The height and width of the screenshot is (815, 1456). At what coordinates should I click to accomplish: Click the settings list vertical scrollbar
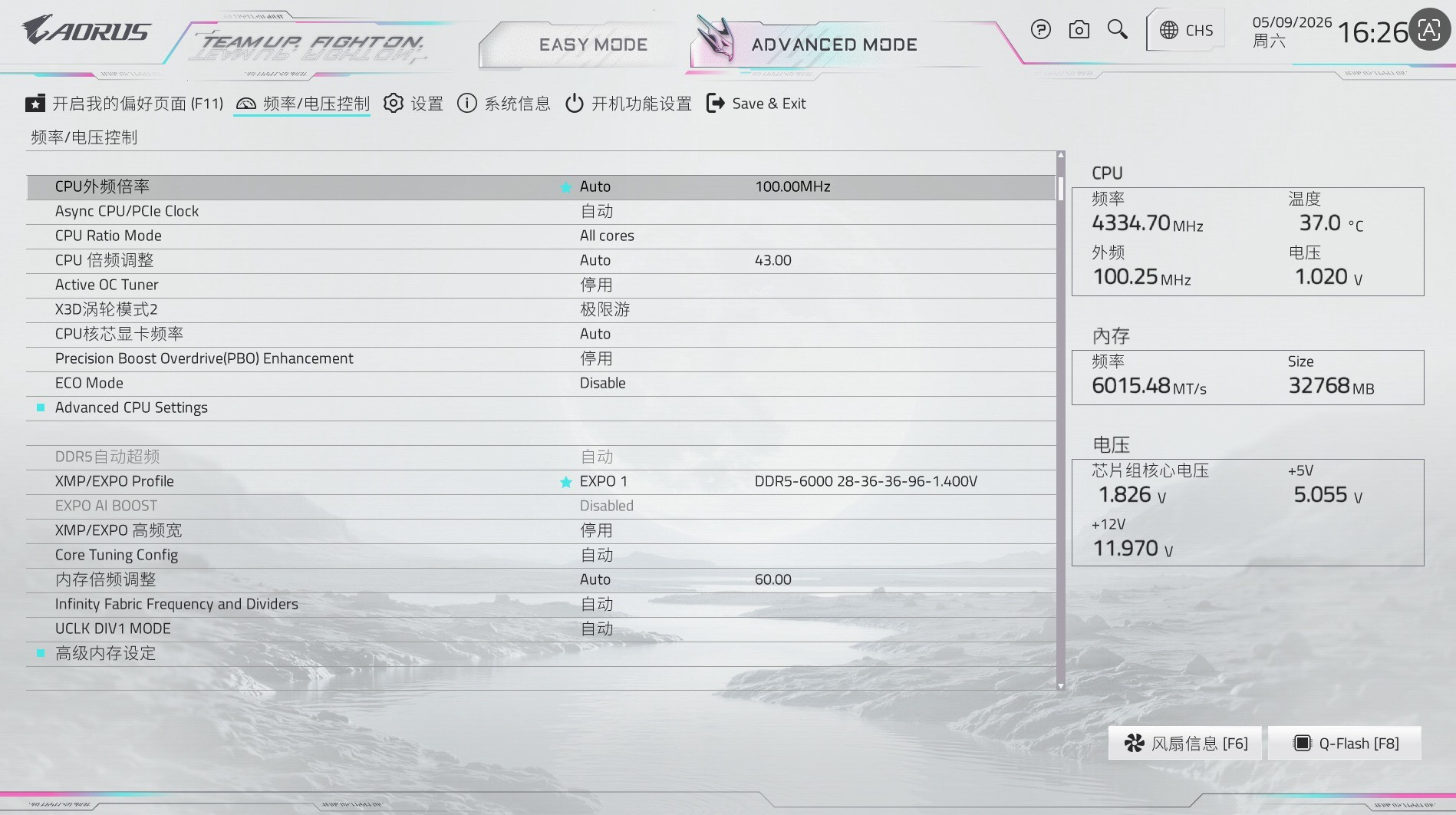(x=1061, y=421)
